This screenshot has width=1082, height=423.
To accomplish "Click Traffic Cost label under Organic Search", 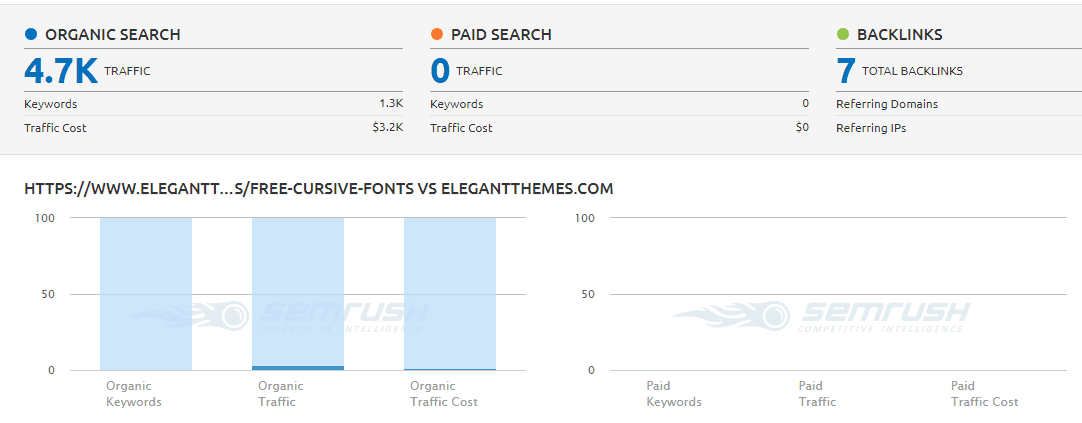I will [55, 128].
